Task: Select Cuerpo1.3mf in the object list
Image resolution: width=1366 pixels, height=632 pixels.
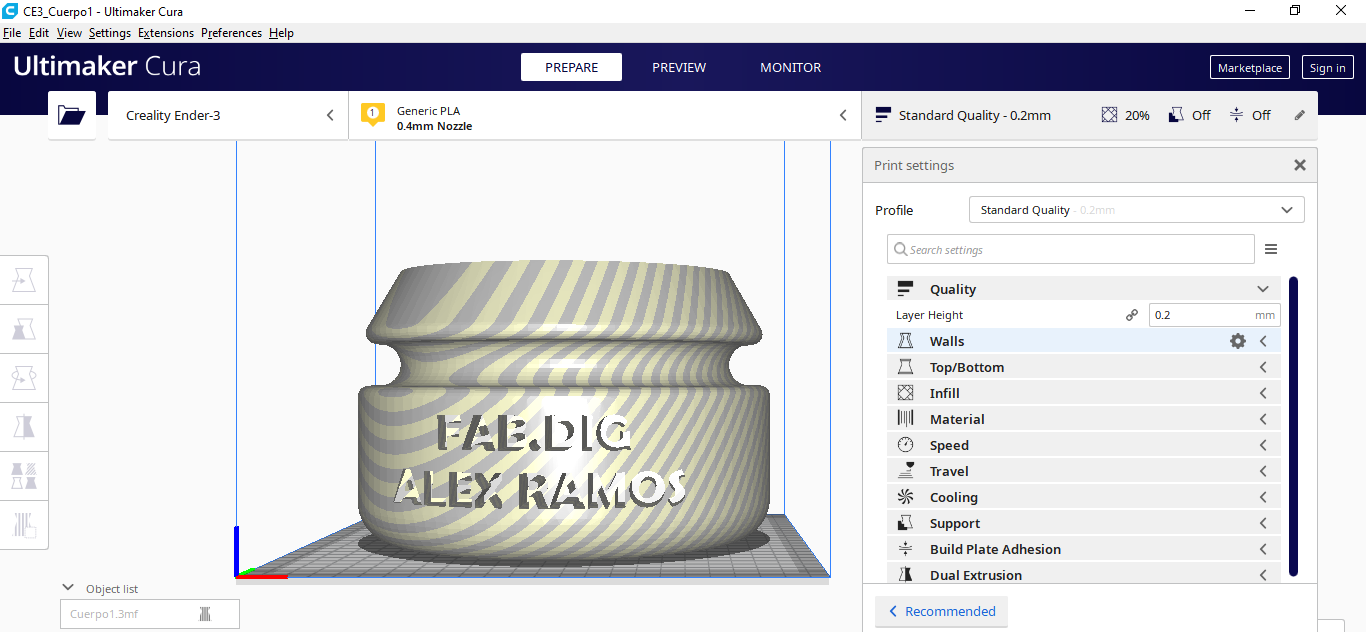Action: click(x=149, y=614)
